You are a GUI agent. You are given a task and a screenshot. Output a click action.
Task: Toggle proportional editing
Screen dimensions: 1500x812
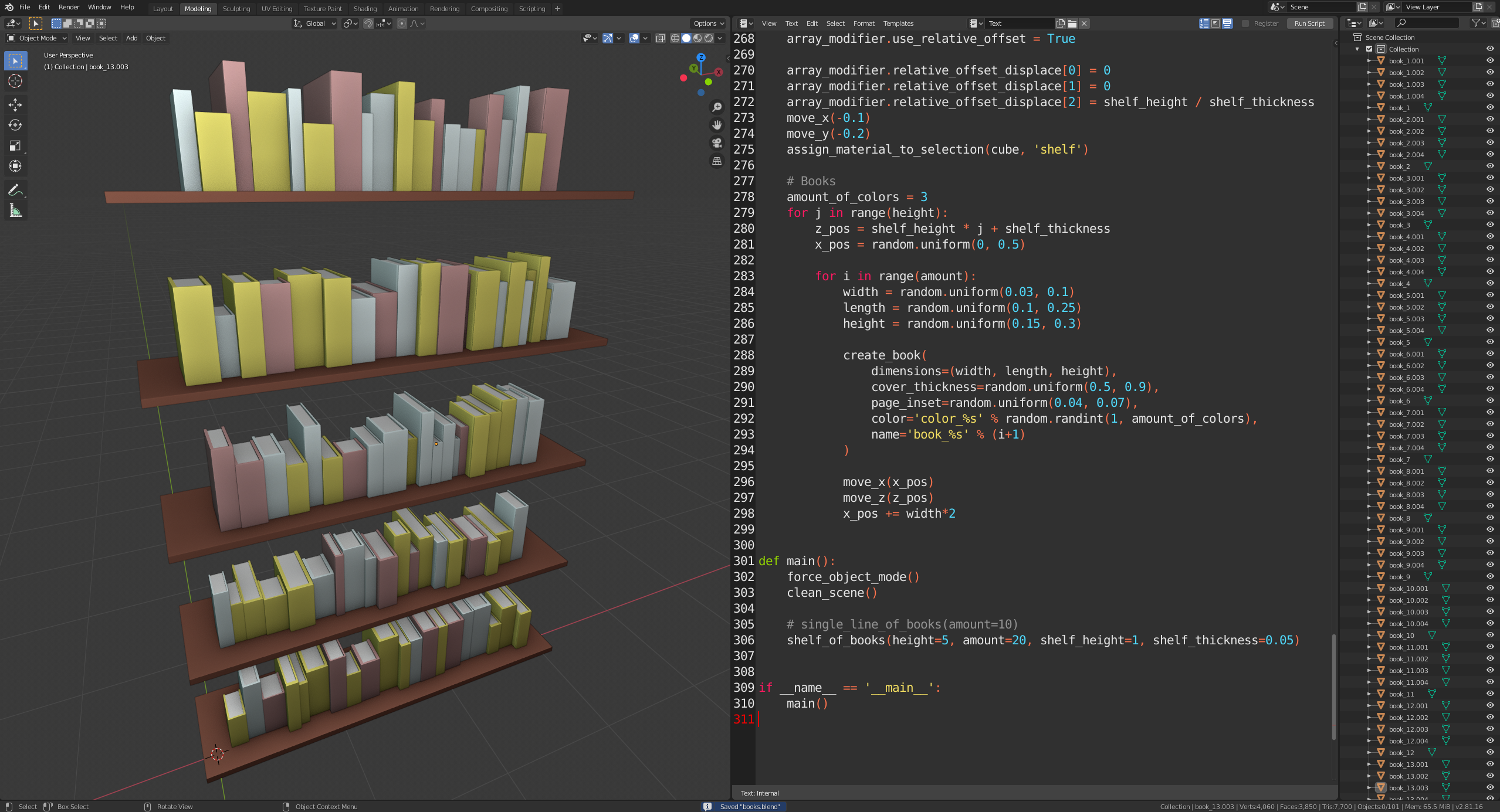[401, 23]
